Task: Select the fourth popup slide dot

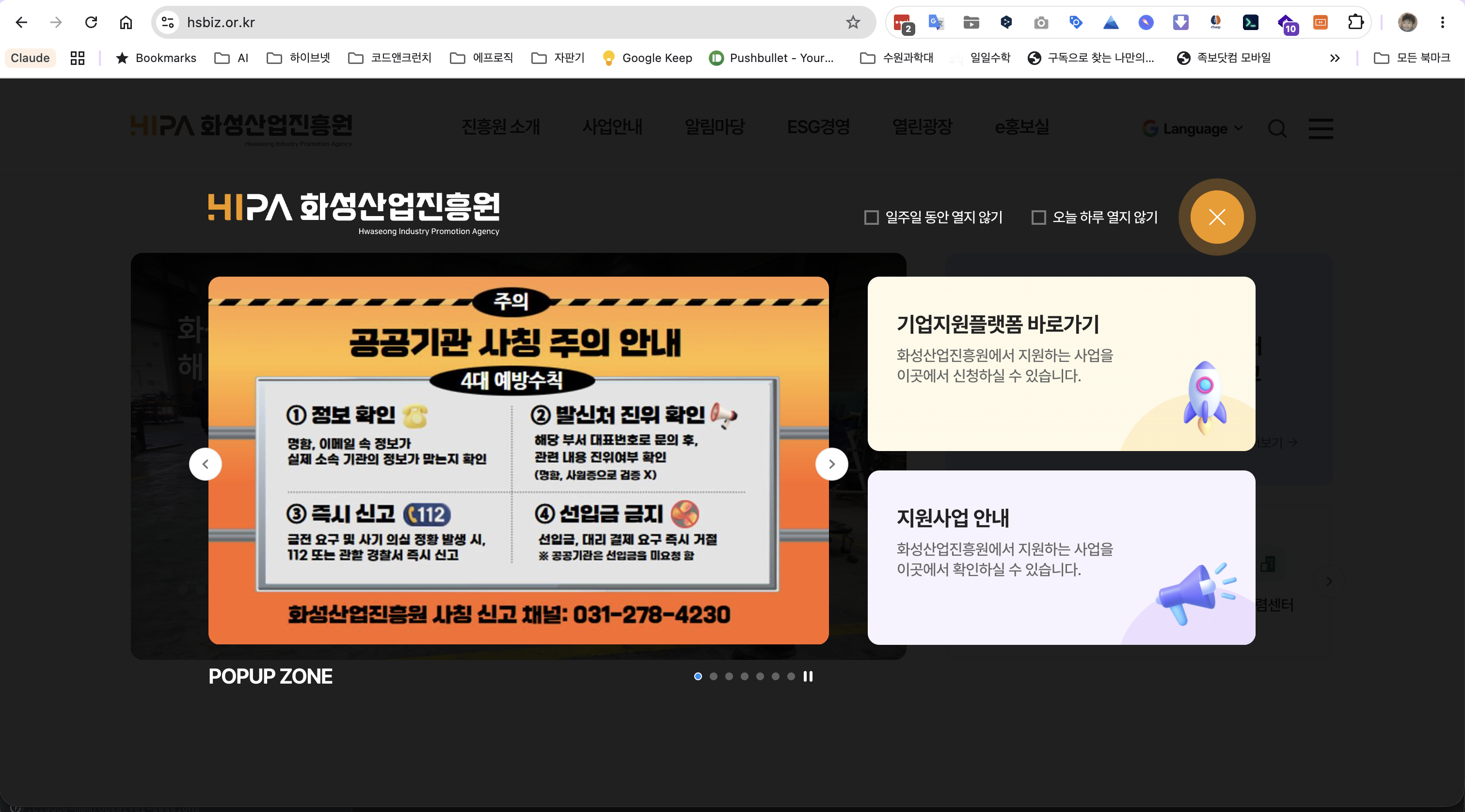Action: [x=745, y=676]
